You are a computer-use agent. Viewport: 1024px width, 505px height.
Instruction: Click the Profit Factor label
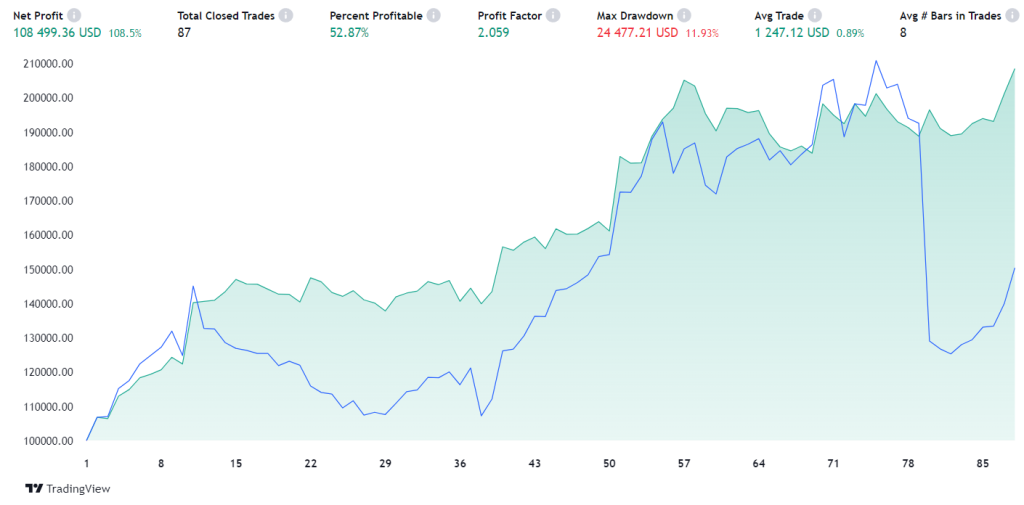click(510, 16)
